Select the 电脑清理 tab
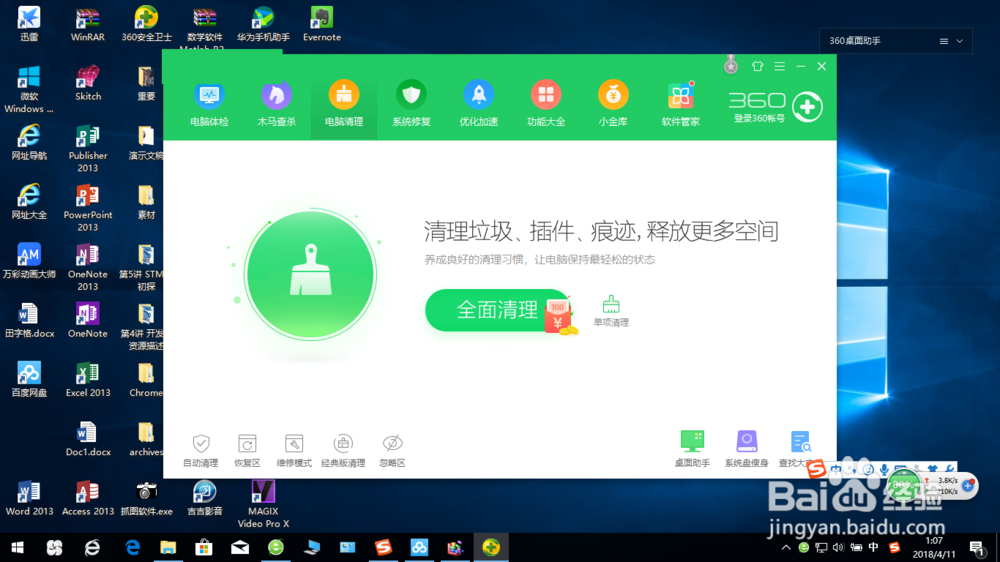The height and width of the screenshot is (562, 1000). click(x=344, y=104)
